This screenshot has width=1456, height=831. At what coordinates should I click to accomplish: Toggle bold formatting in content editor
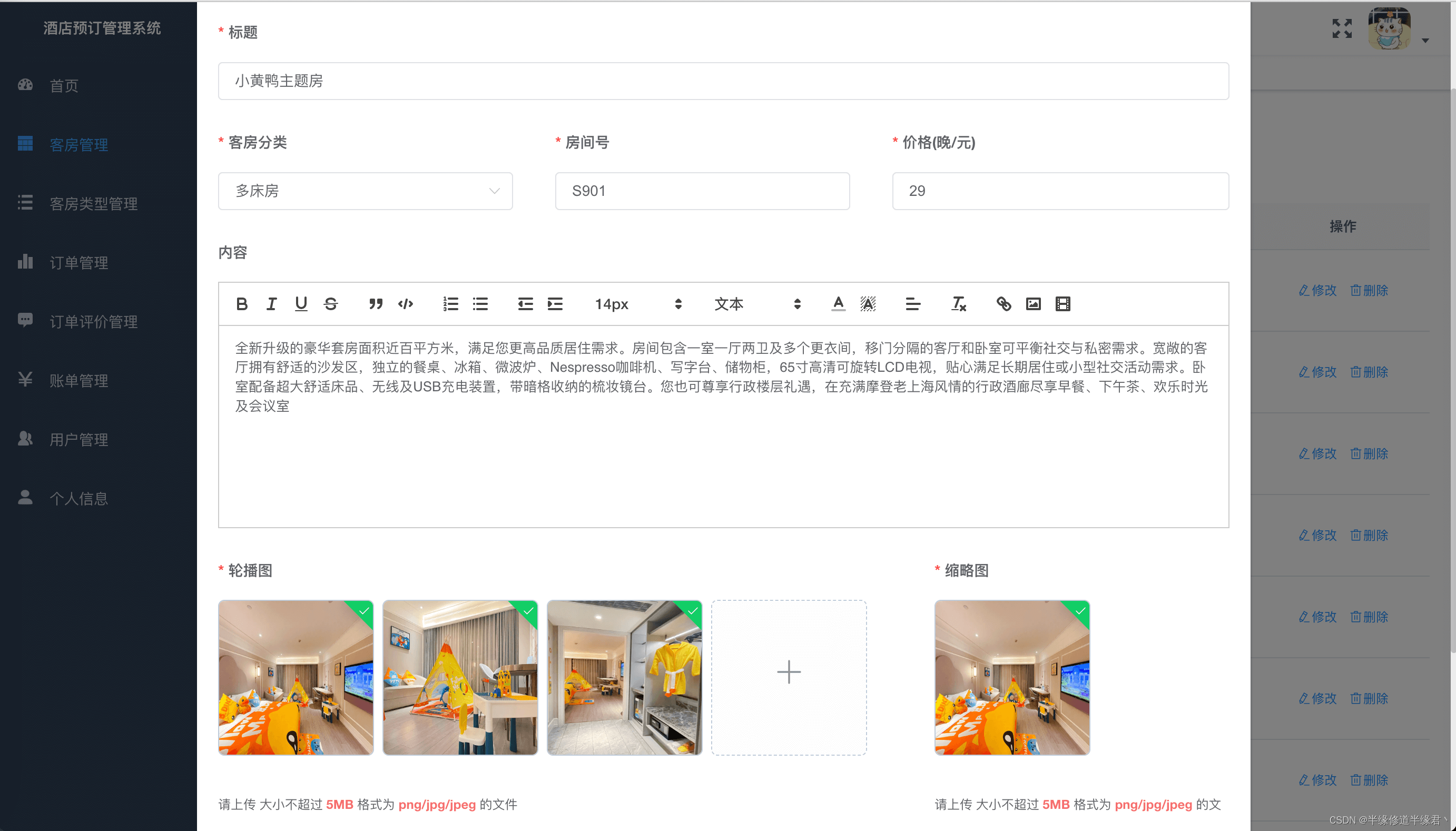tap(241, 304)
